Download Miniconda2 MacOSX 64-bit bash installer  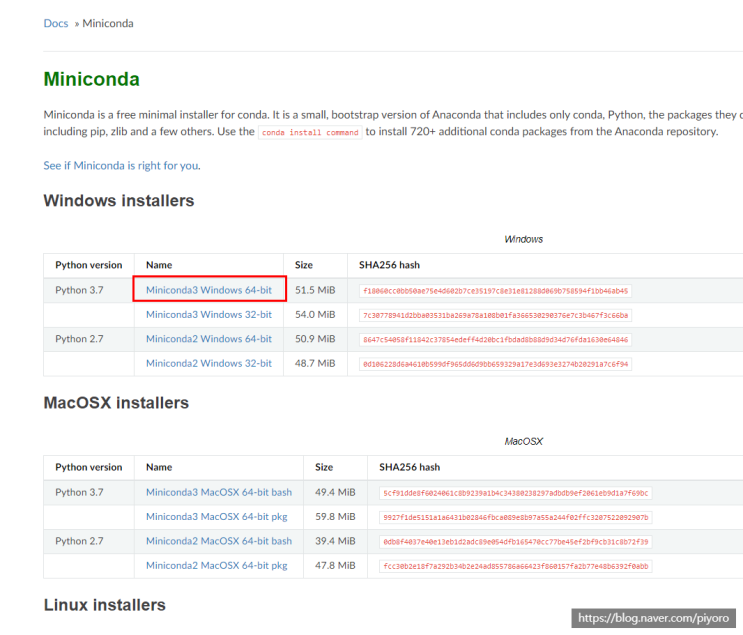218,541
